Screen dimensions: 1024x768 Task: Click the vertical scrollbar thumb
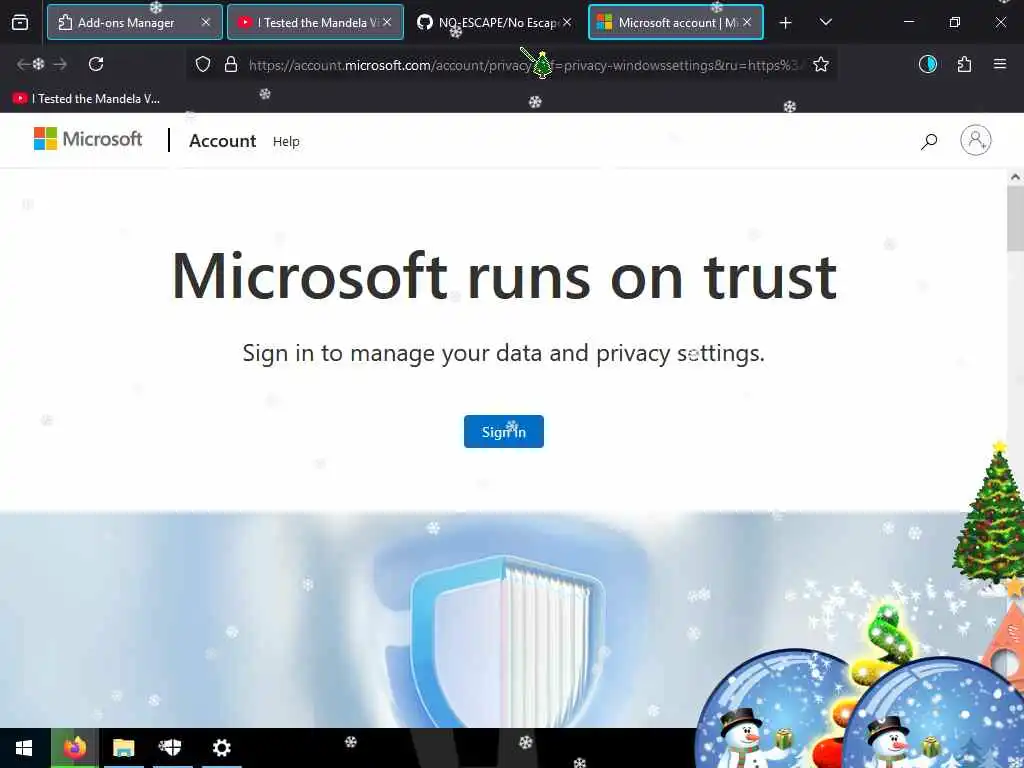click(1015, 218)
